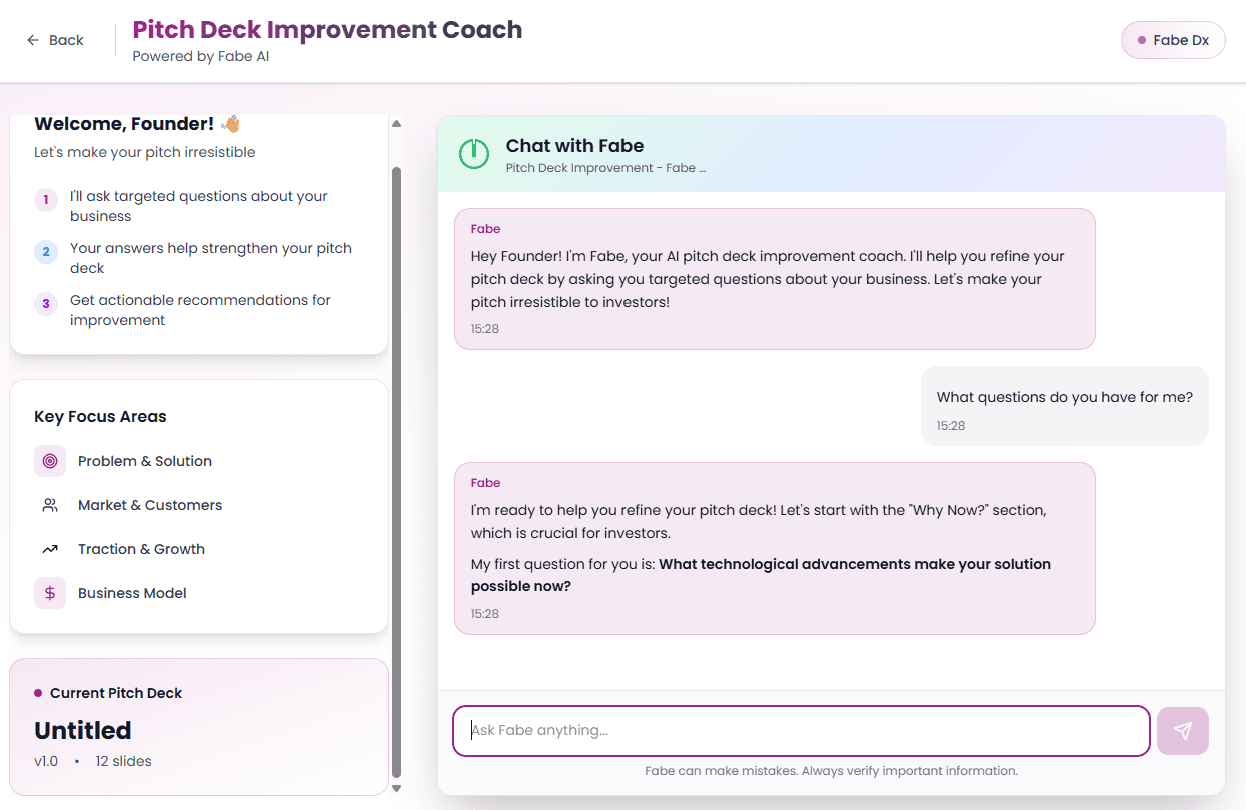
Task: Click the Untitled pitch deck title
Action: tap(83, 730)
